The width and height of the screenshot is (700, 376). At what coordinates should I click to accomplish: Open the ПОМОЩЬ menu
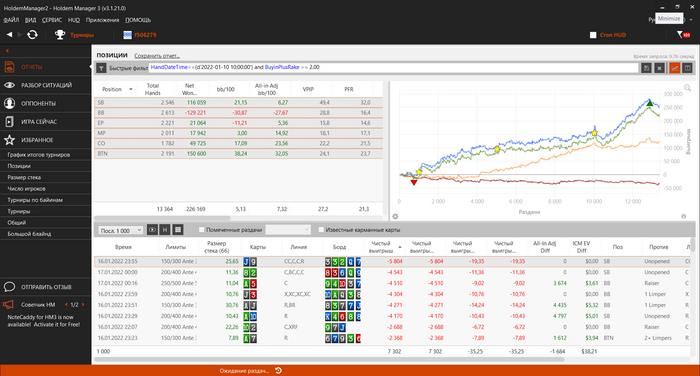138,20
